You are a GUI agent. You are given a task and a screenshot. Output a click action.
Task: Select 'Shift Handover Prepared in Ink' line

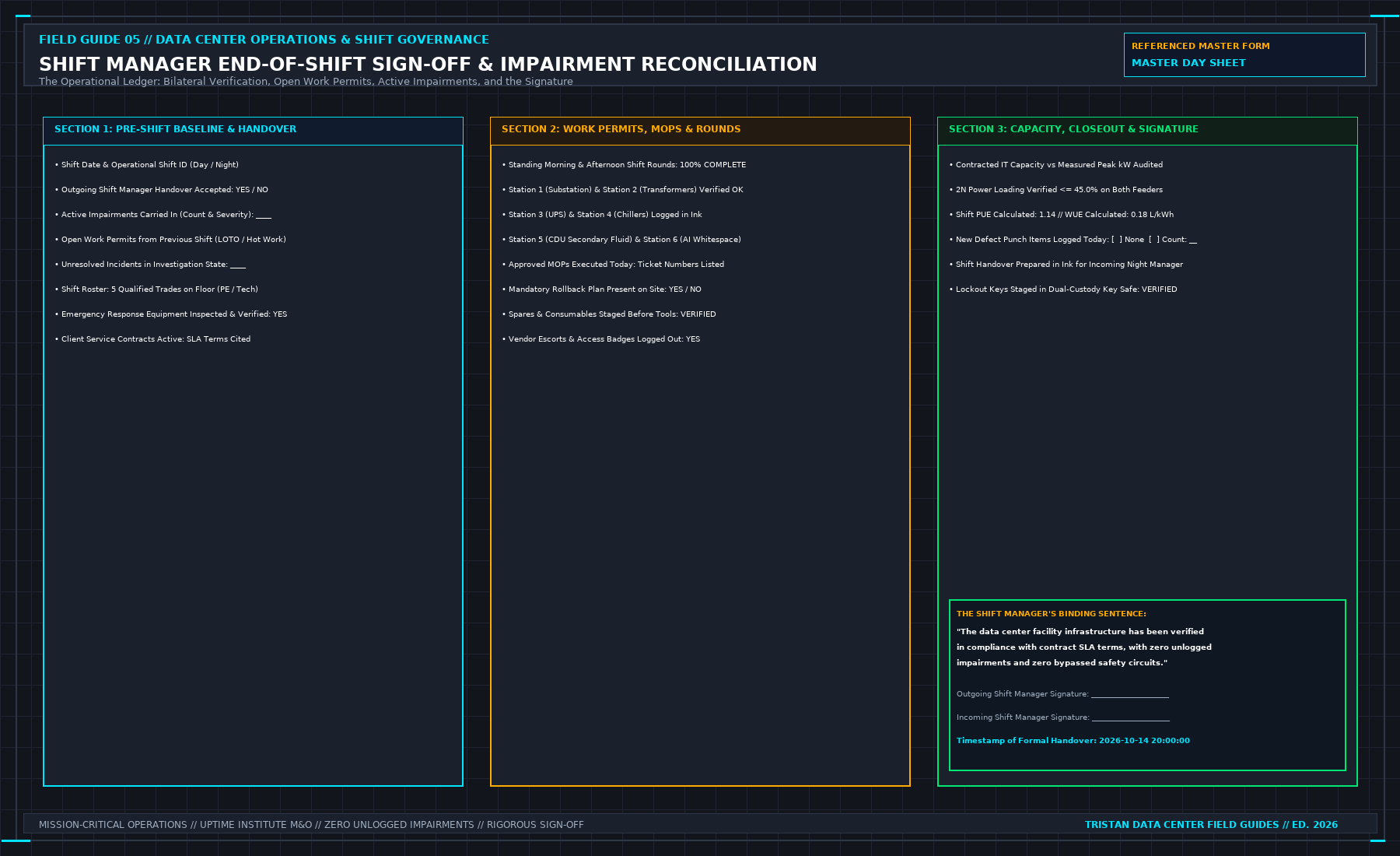coord(1066,265)
